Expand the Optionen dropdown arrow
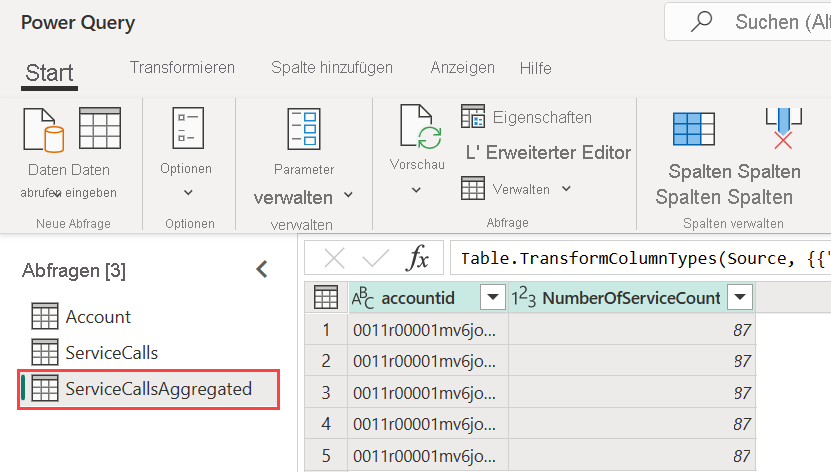The height and width of the screenshot is (472, 831). pos(188,193)
